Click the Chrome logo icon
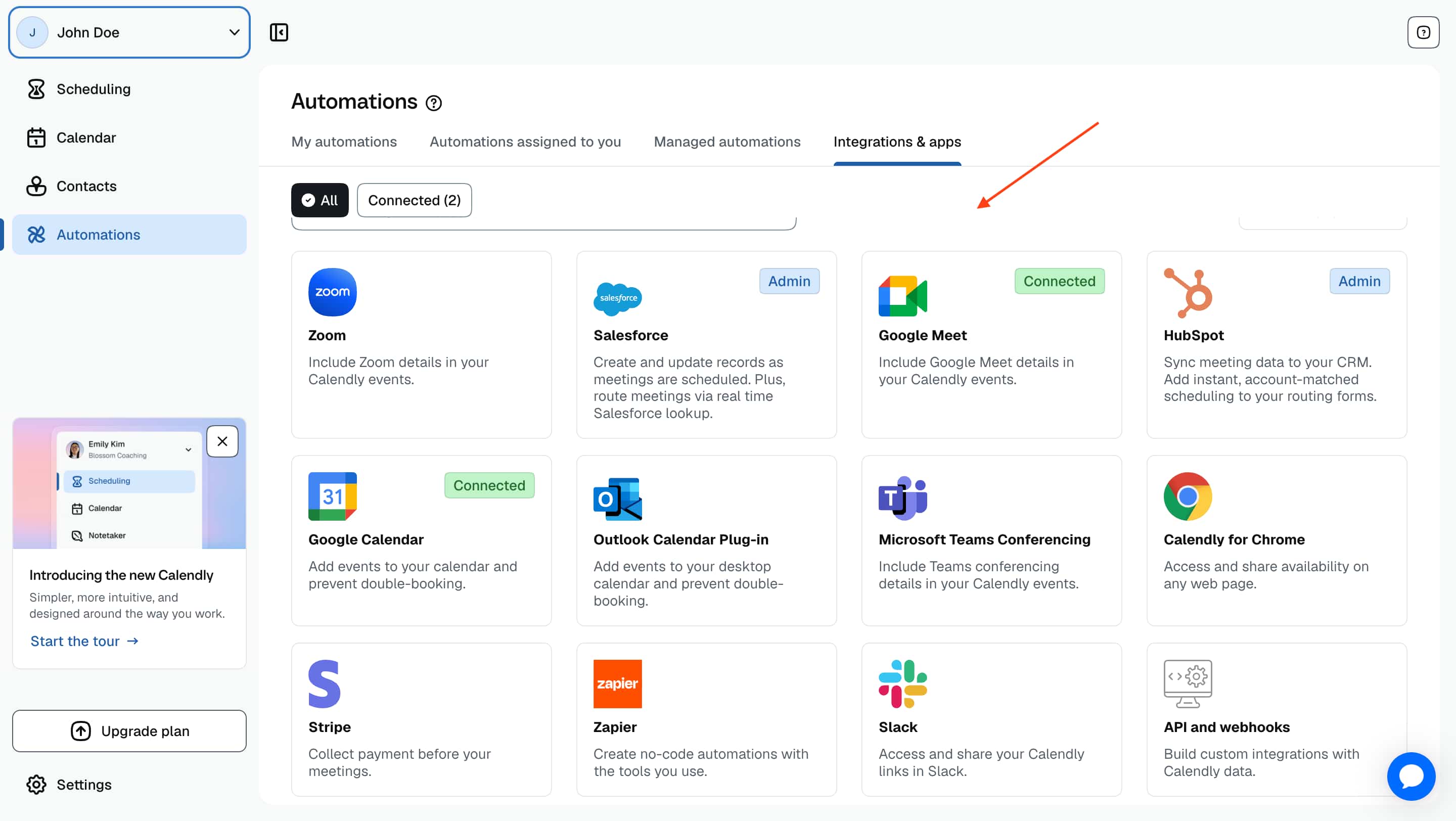This screenshot has height=821, width=1456. [x=1188, y=496]
